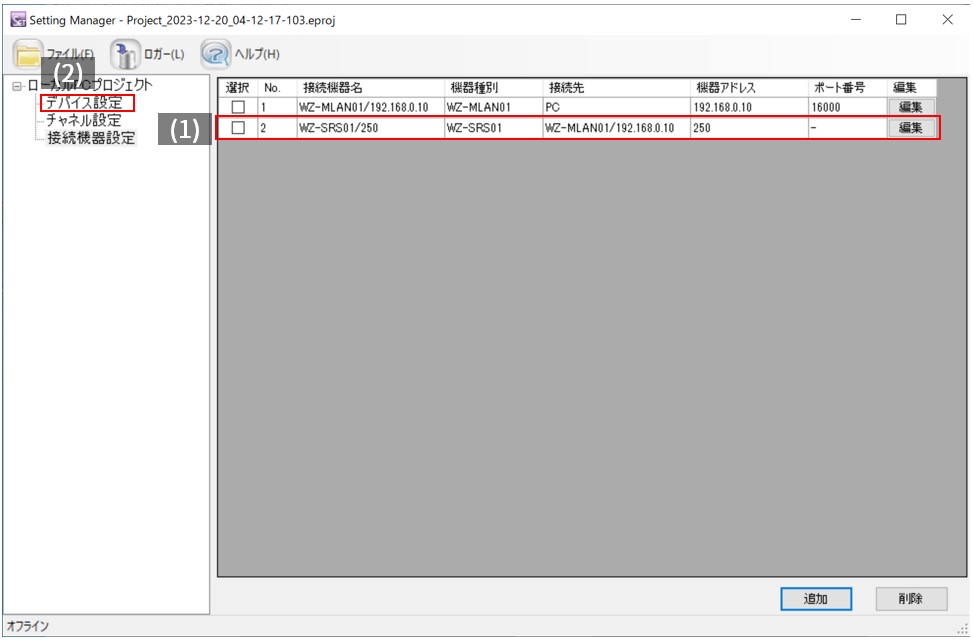The height and width of the screenshot is (640, 973).
Task: Maximize the Setting Manager window
Action: (x=901, y=19)
